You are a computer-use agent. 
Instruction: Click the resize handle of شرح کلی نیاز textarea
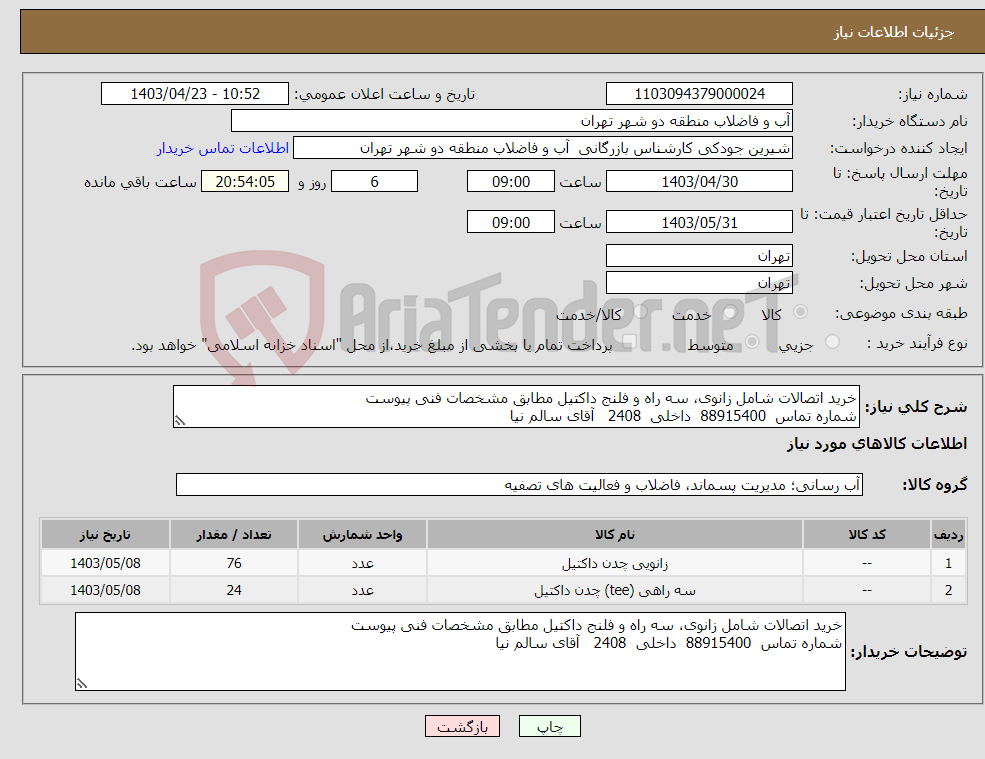tap(180, 421)
